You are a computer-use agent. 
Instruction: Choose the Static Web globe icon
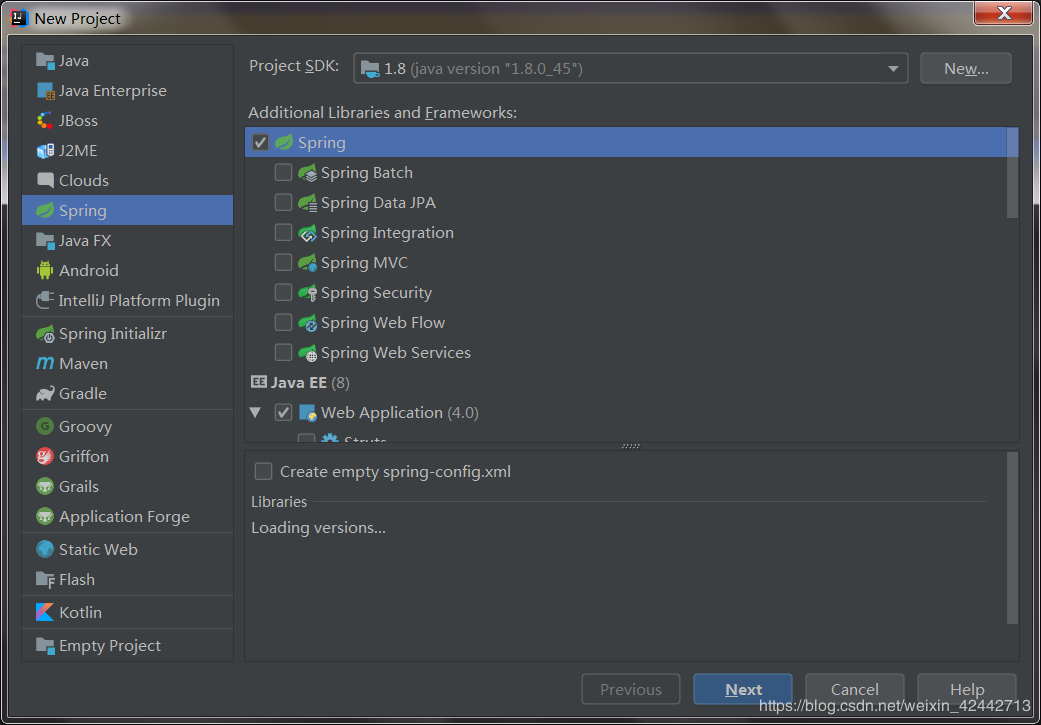[45, 549]
